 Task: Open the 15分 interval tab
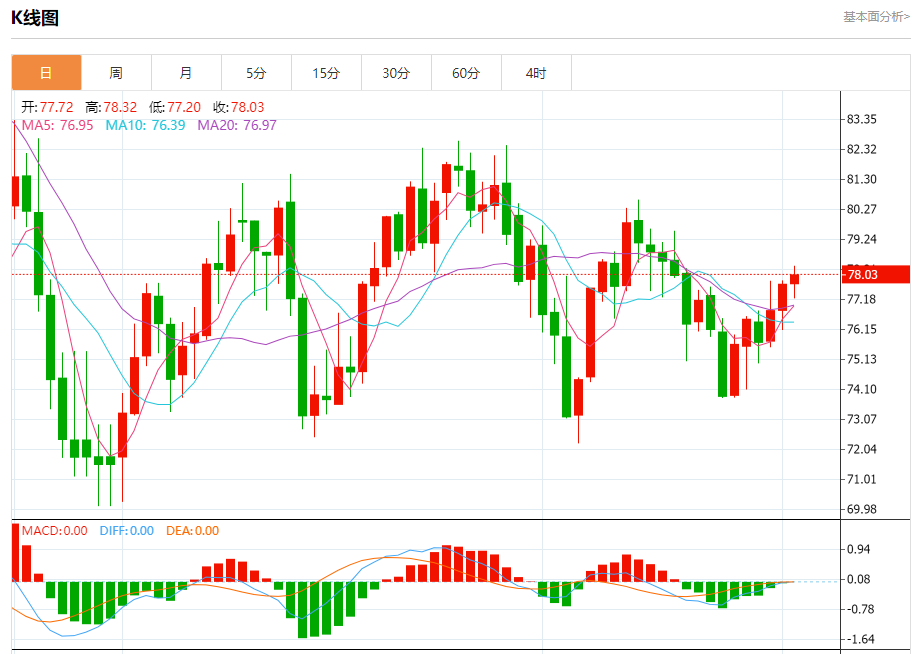pos(327,73)
